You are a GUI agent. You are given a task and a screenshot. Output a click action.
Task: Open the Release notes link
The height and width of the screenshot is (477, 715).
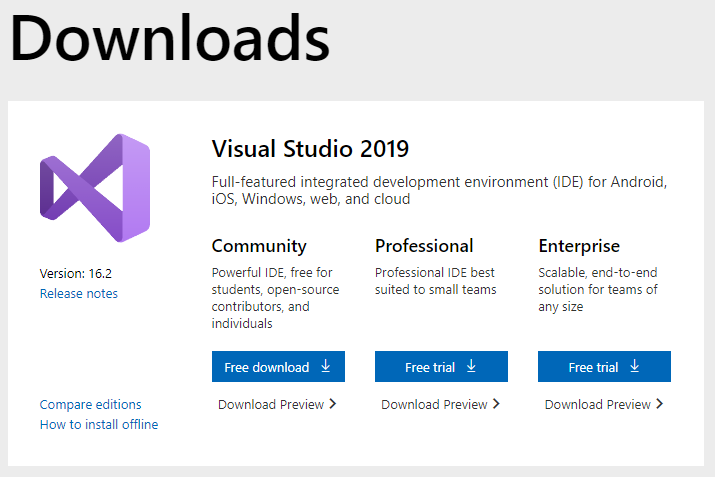78,293
